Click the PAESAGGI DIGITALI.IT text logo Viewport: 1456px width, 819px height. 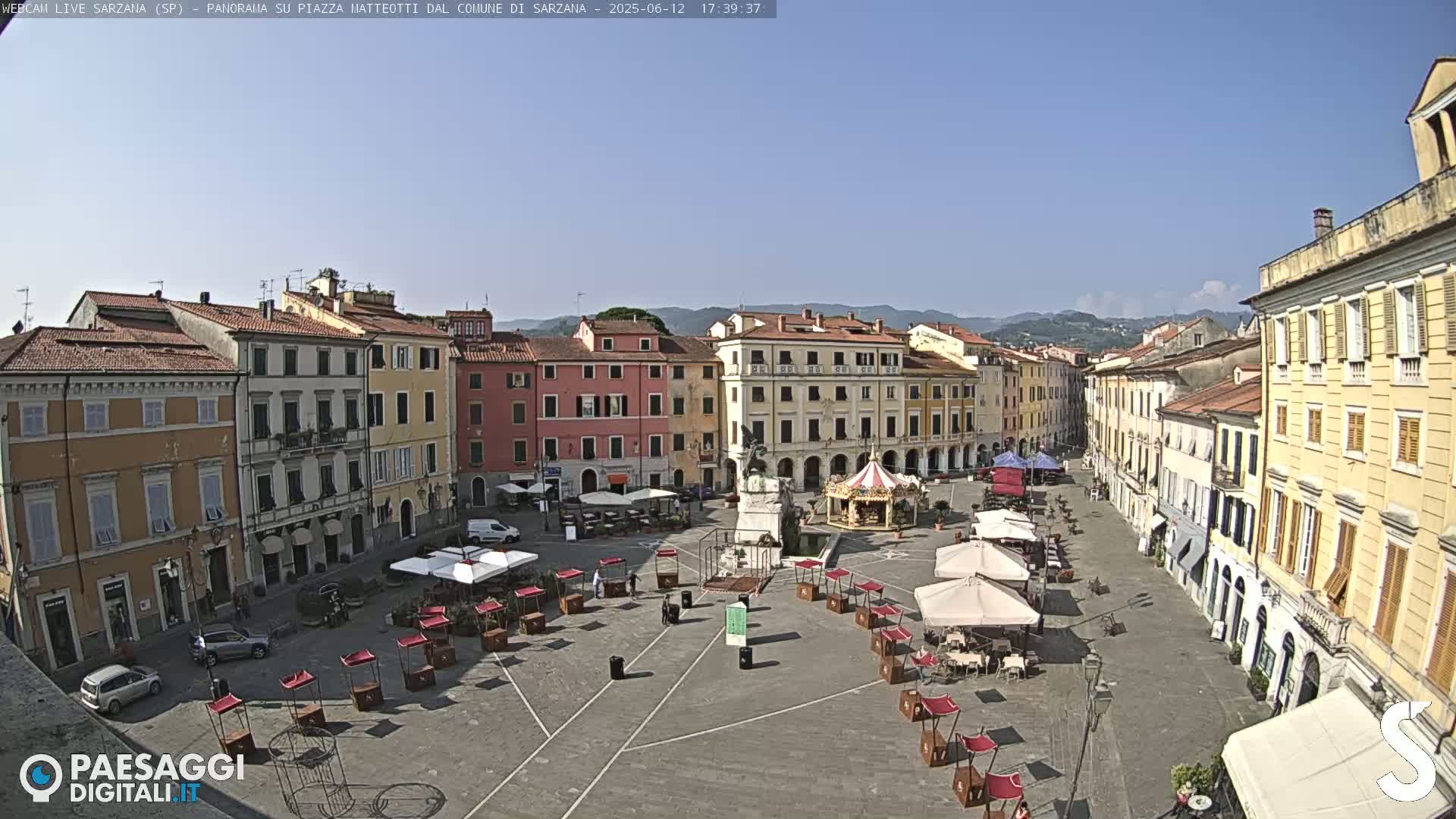157,778
